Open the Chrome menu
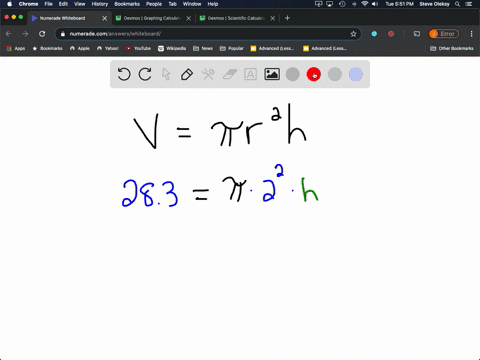480x360 pixels. pos(28,4)
